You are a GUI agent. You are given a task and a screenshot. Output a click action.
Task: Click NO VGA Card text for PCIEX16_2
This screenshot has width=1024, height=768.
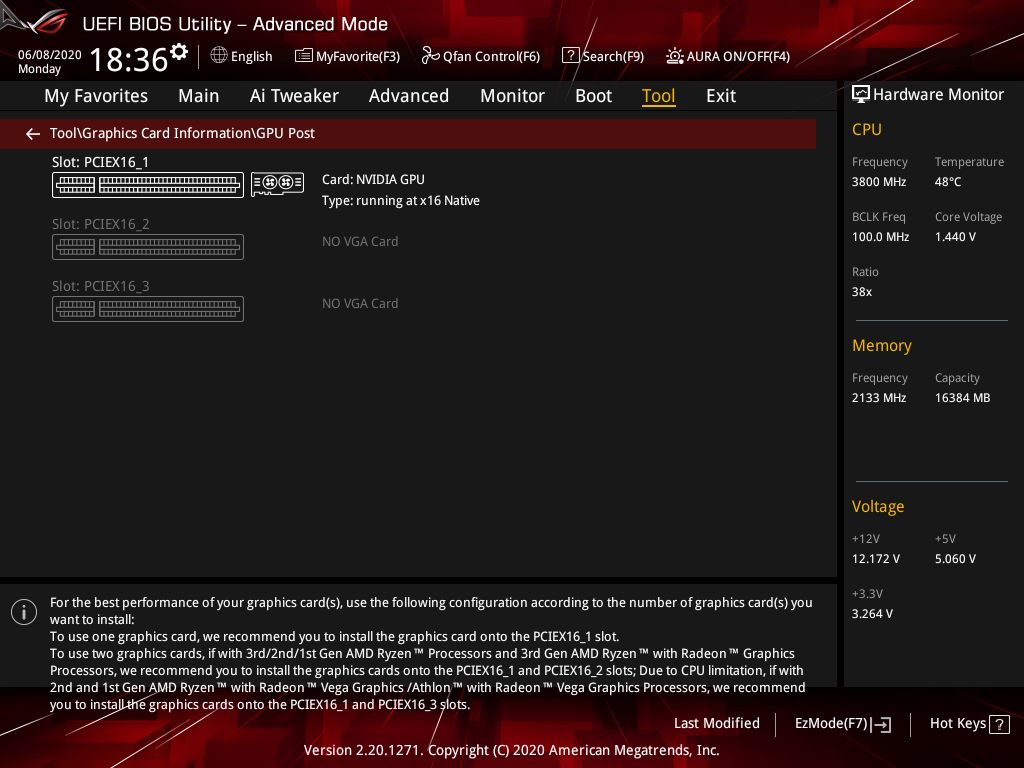360,242
